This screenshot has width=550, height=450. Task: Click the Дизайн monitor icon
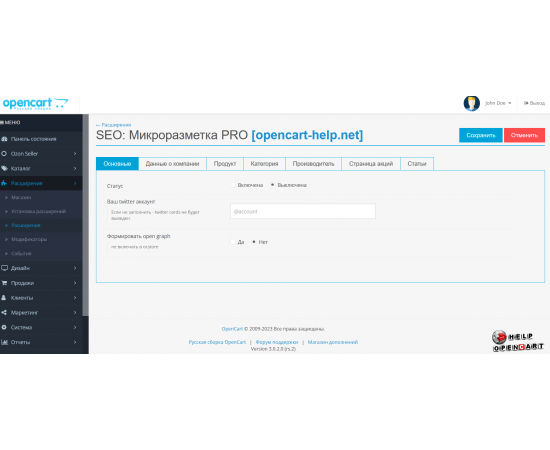pyautogui.click(x=4, y=268)
